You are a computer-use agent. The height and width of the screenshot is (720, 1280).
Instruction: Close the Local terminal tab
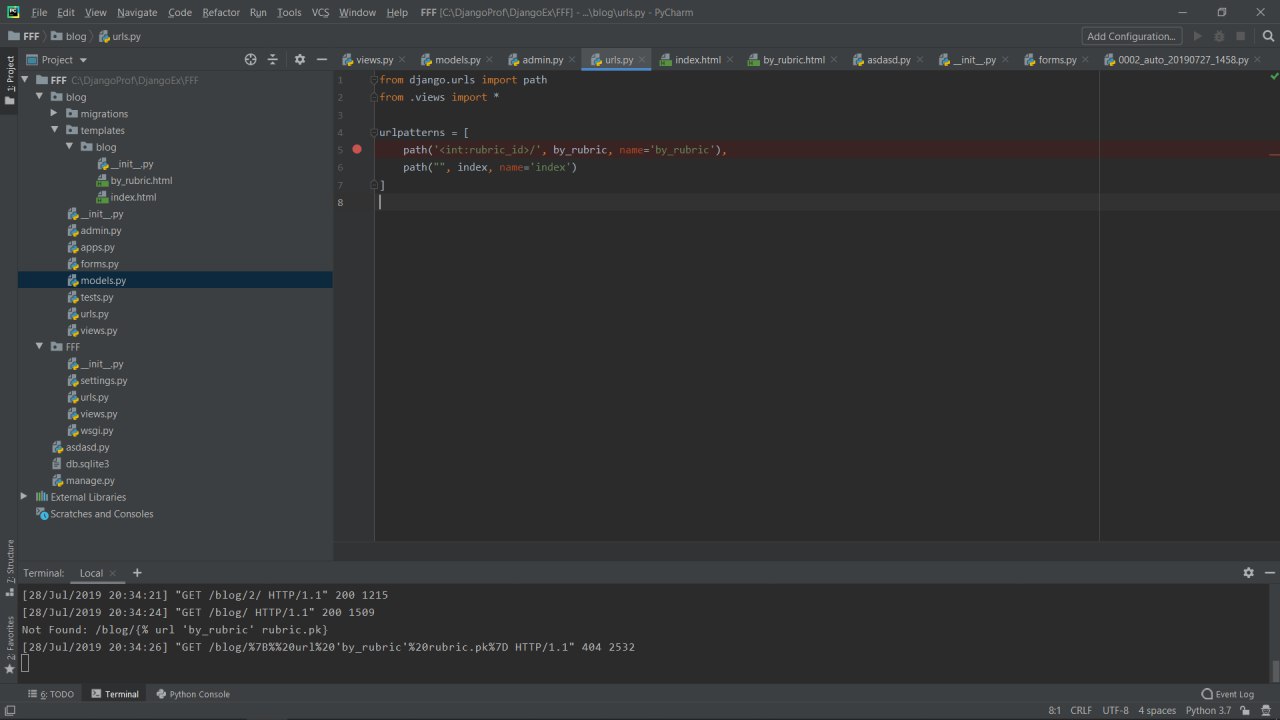113,574
